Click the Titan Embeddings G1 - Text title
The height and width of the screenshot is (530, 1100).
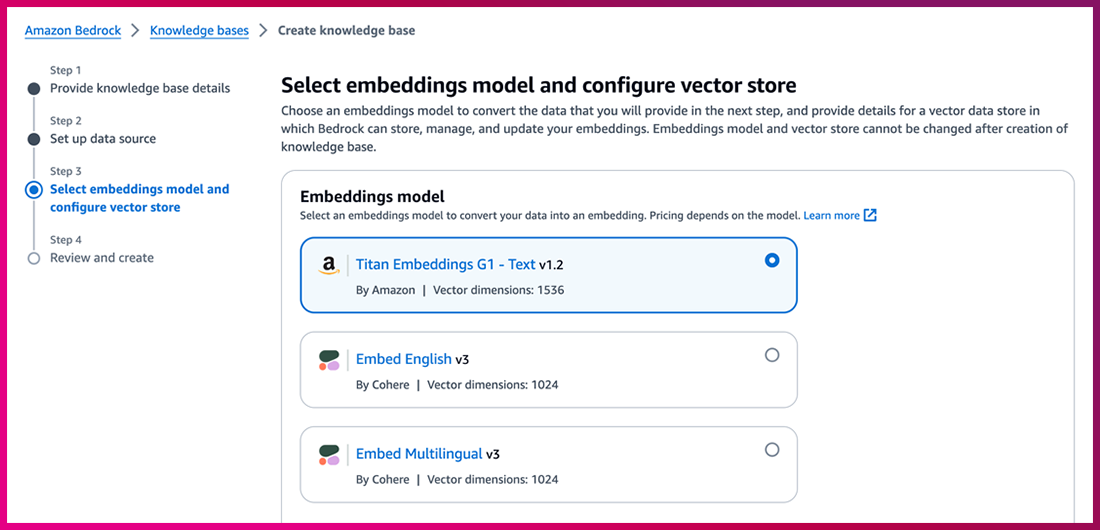(446, 264)
